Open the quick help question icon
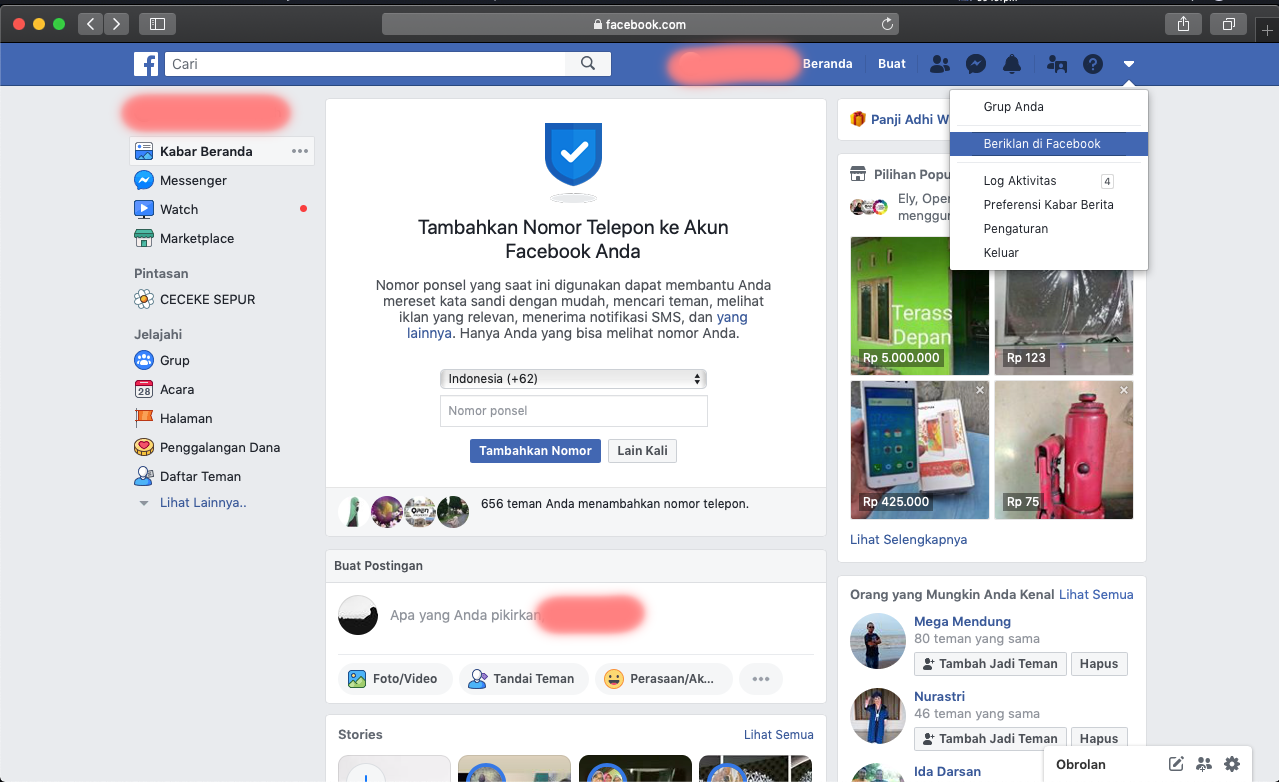 click(x=1093, y=64)
